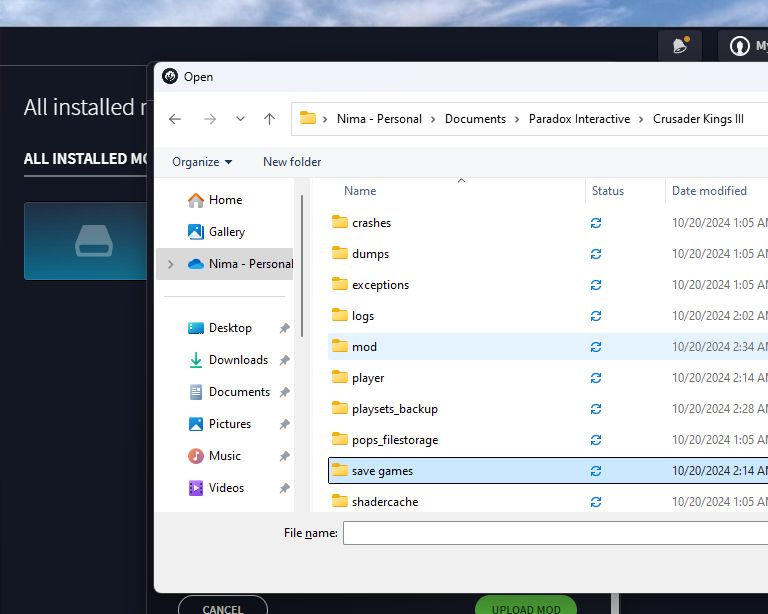
Task: Click the sync status icon for mod folder
Action: pos(596,347)
